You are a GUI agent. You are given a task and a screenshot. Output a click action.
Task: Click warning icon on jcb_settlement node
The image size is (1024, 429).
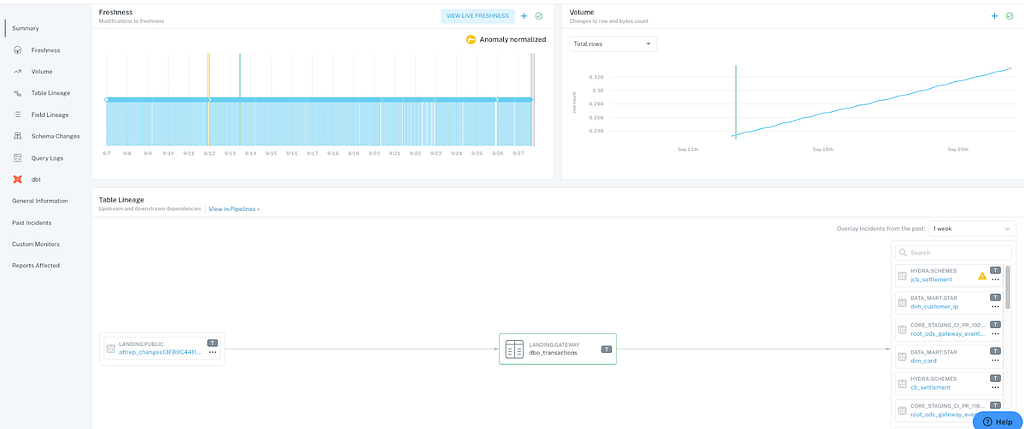982,276
